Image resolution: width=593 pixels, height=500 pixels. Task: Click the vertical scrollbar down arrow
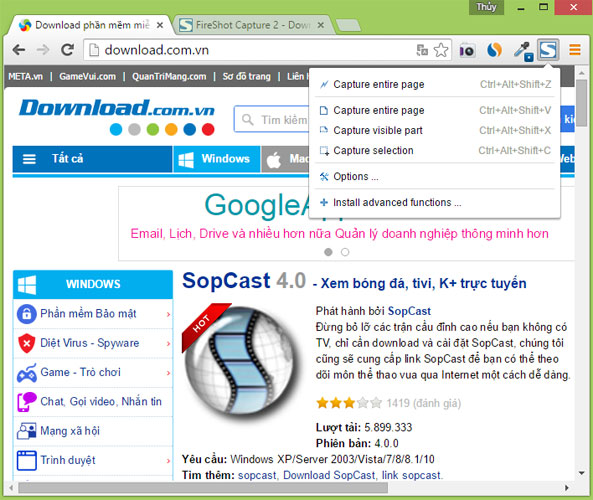pos(581,473)
